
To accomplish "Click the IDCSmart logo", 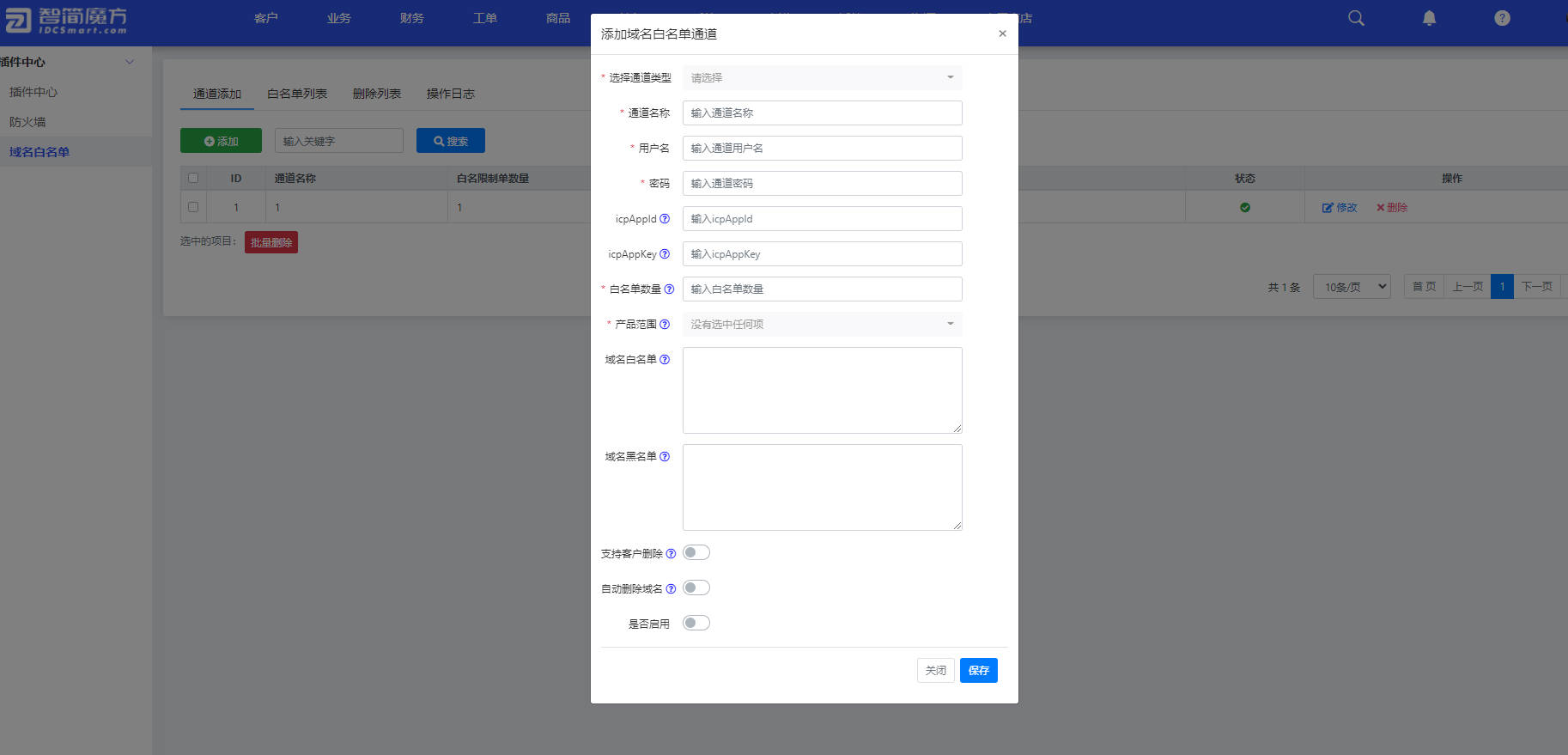I will coord(66,20).
